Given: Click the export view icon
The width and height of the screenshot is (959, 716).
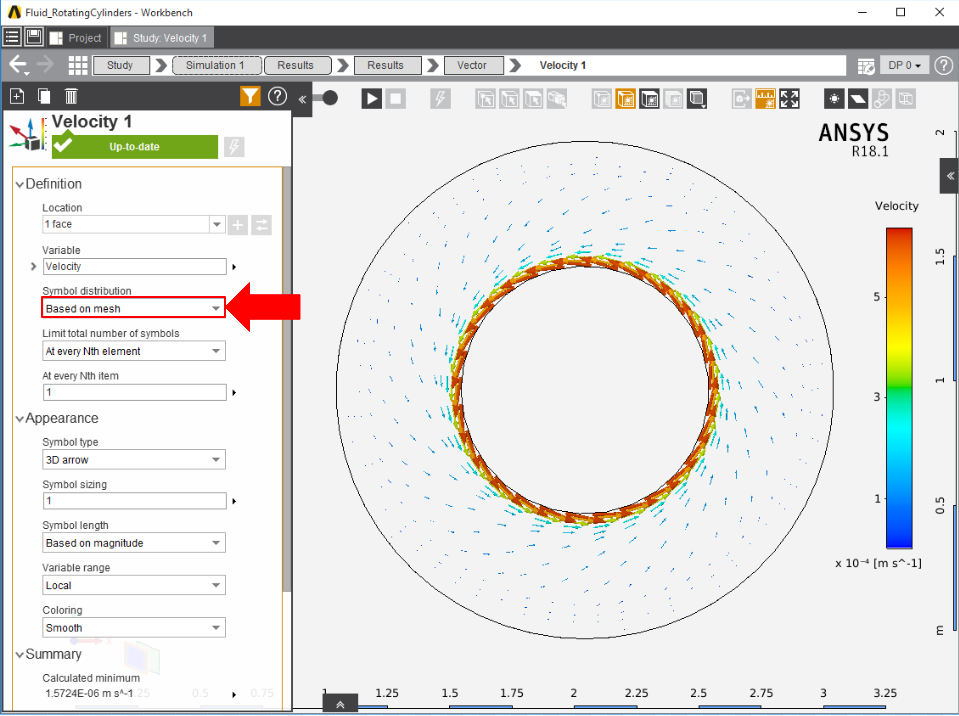Looking at the screenshot, I should coord(742,98).
